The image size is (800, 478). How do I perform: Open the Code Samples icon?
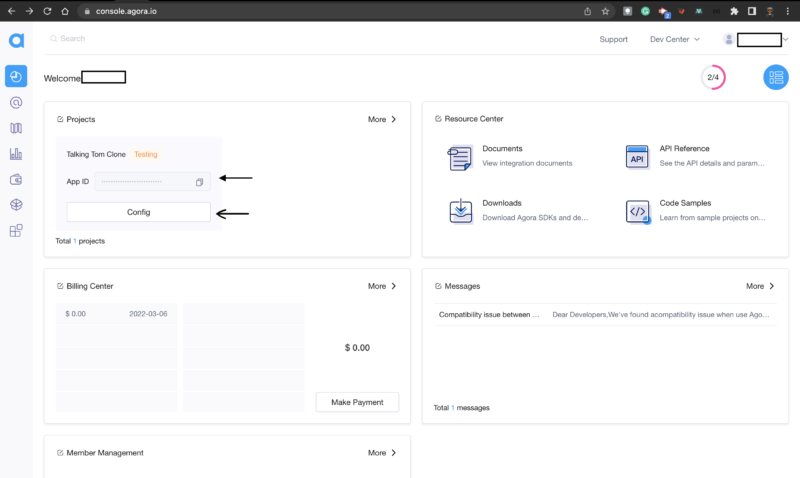(x=637, y=211)
